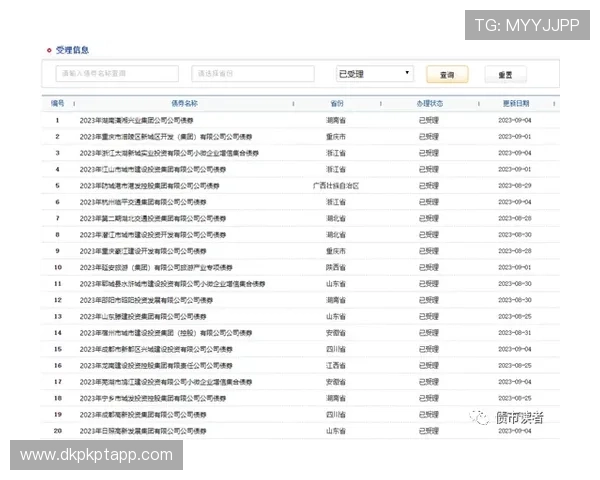Select 陕西省 province cell in row 10
This screenshot has width=600, height=480.
pyautogui.click(x=336, y=268)
